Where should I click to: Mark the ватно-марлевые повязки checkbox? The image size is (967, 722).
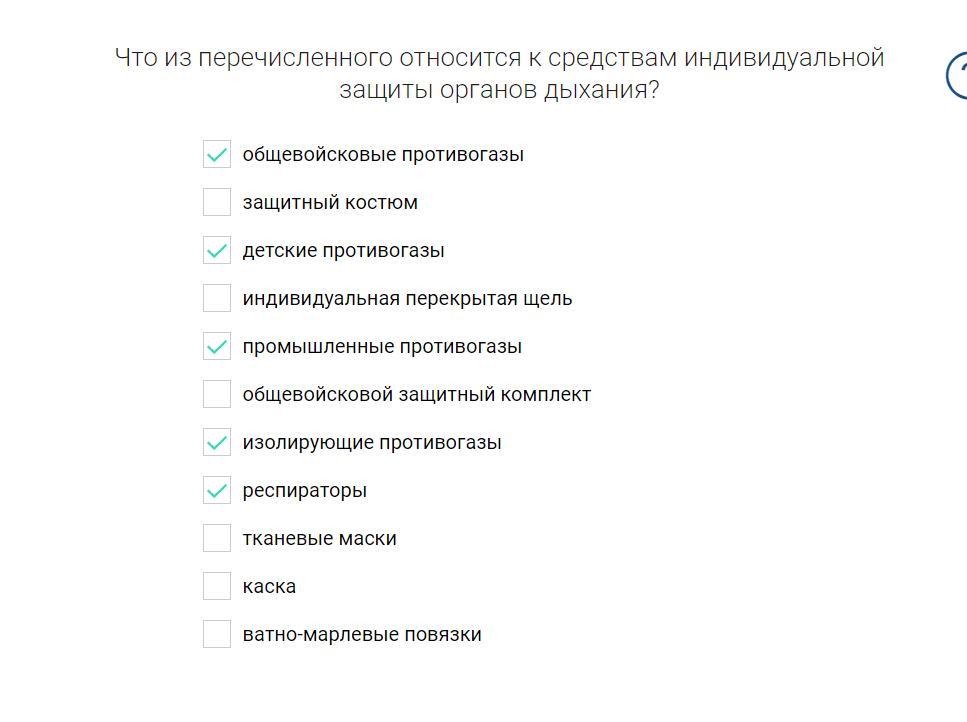(x=217, y=634)
